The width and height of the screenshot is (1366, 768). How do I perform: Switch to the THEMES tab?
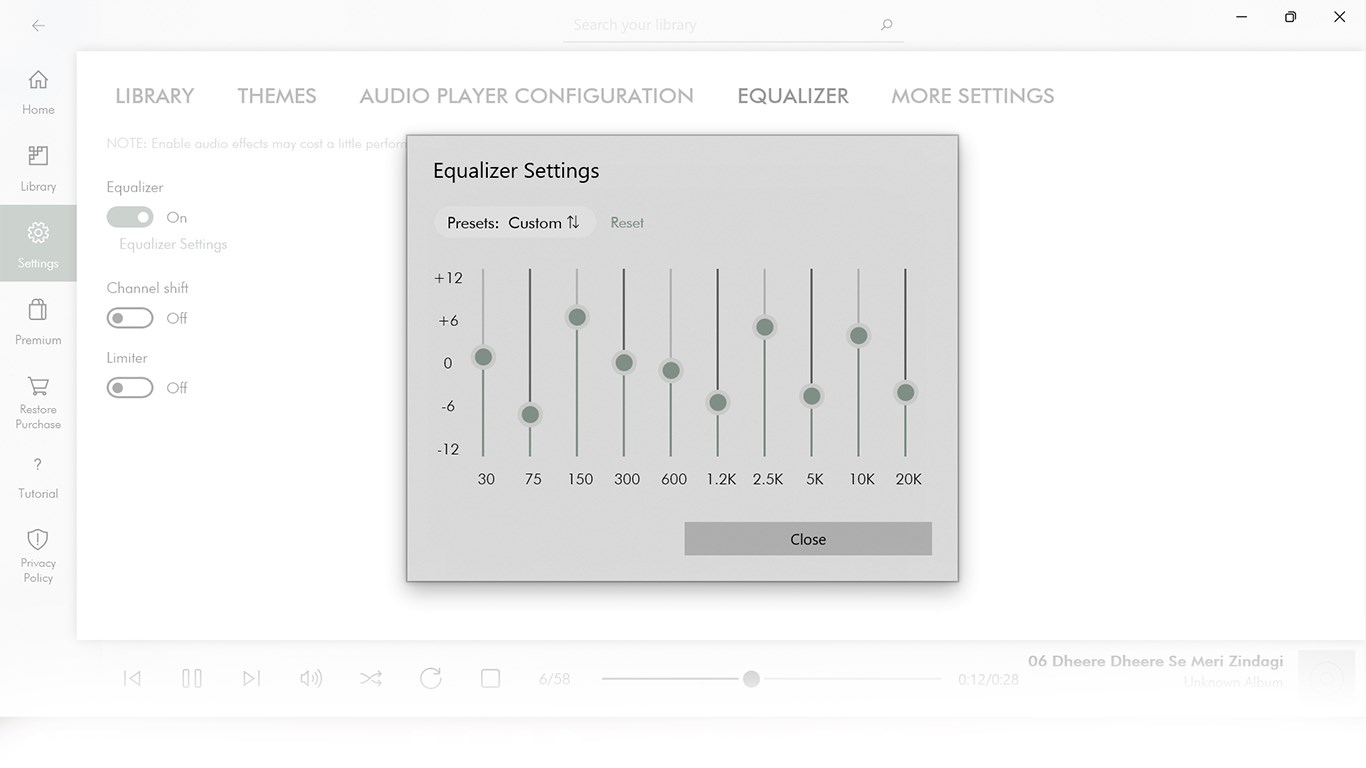click(277, 95)
